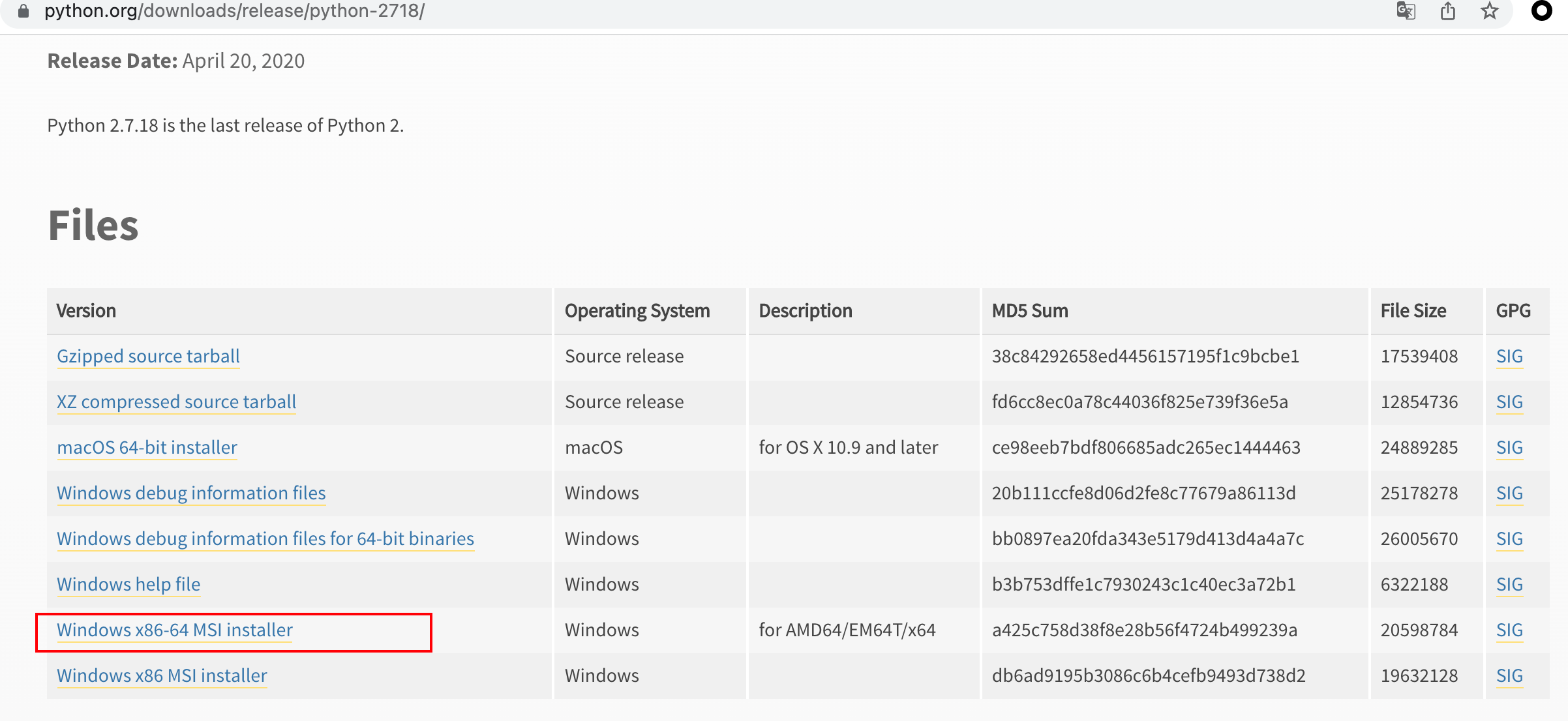This screenshot has height=721, width=1568.
Task: Click 'Source release' in Gzipped tarball row
Action: pyautogui.click(x=624, y=356)
